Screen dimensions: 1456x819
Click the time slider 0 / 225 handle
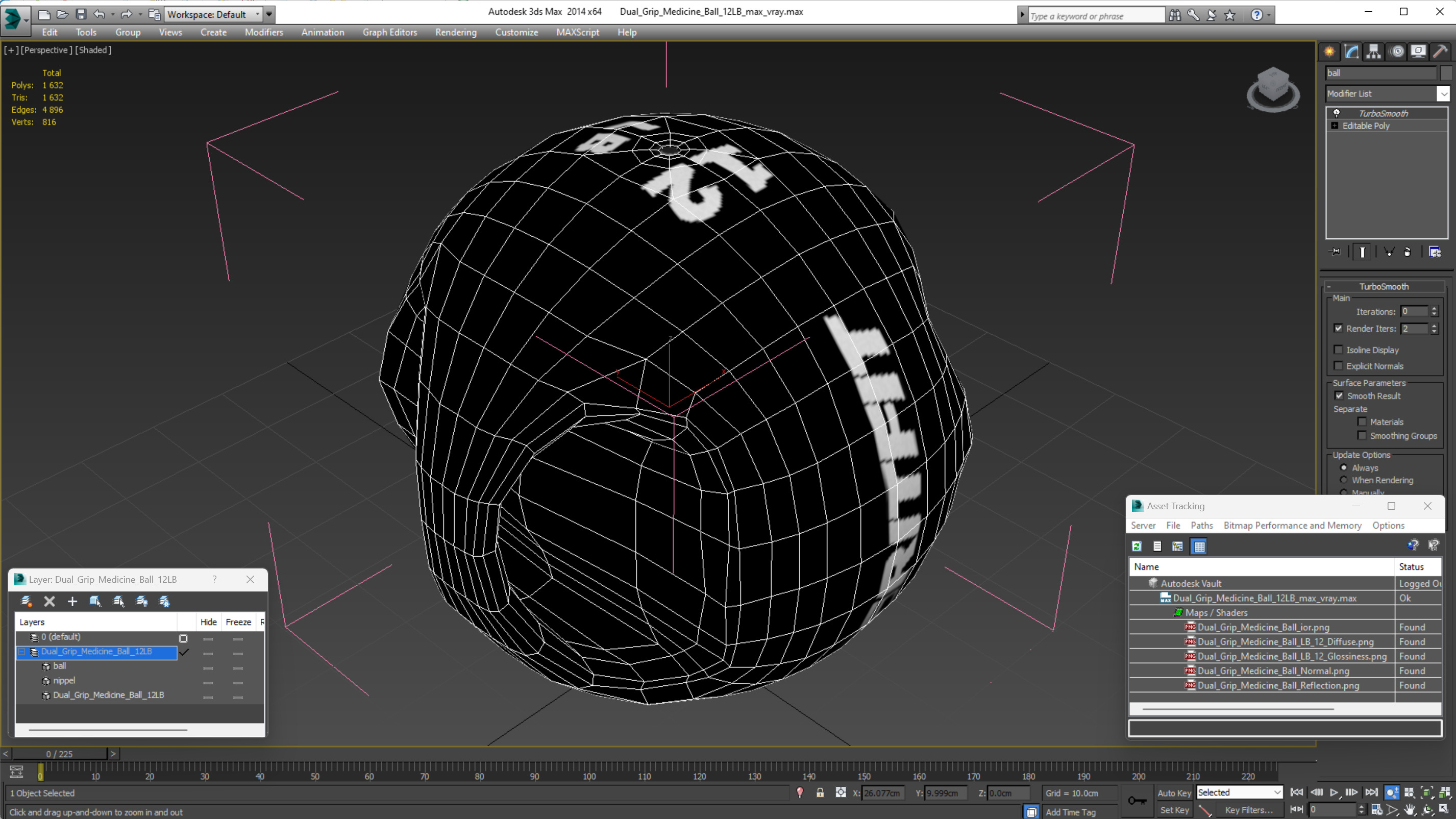coord(59,754)
